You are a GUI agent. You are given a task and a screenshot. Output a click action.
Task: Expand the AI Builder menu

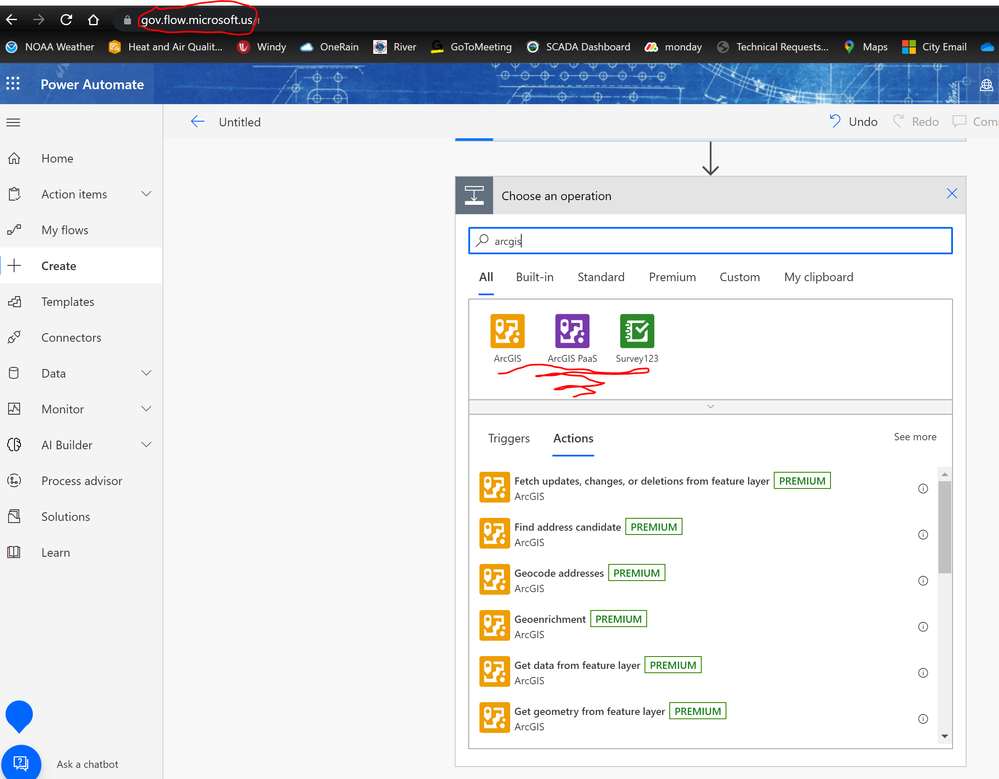(x=146, y=445)
